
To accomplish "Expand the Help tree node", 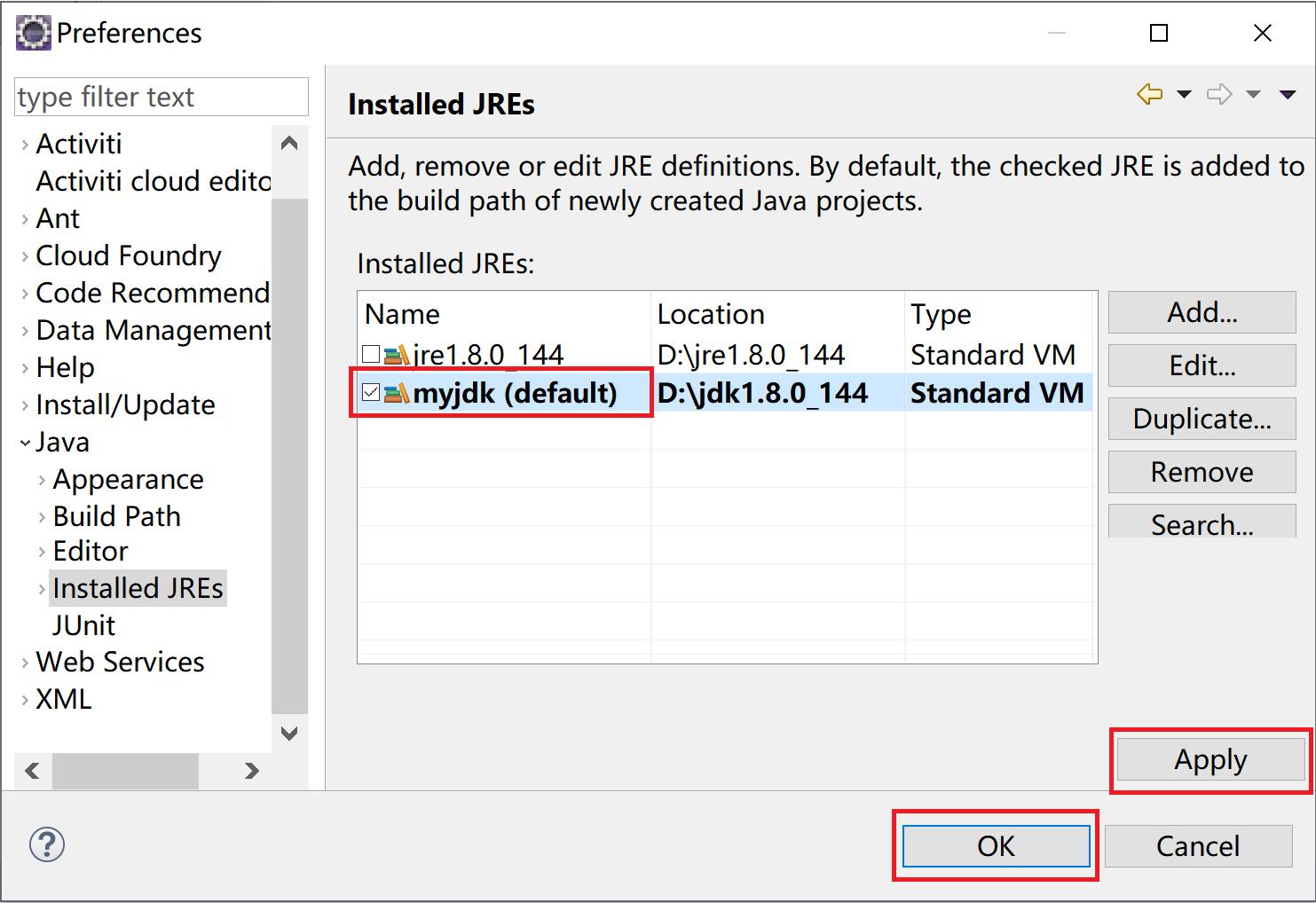I will [25, 368].
